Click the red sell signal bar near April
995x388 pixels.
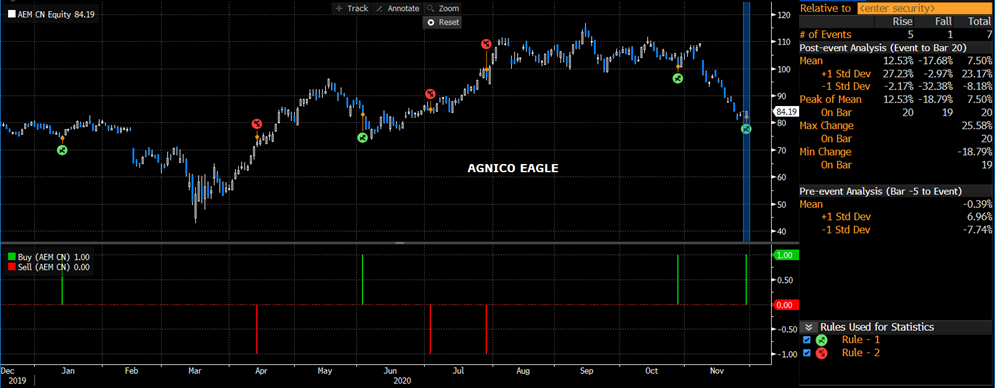pyautogui.click(x=256, y=329)
